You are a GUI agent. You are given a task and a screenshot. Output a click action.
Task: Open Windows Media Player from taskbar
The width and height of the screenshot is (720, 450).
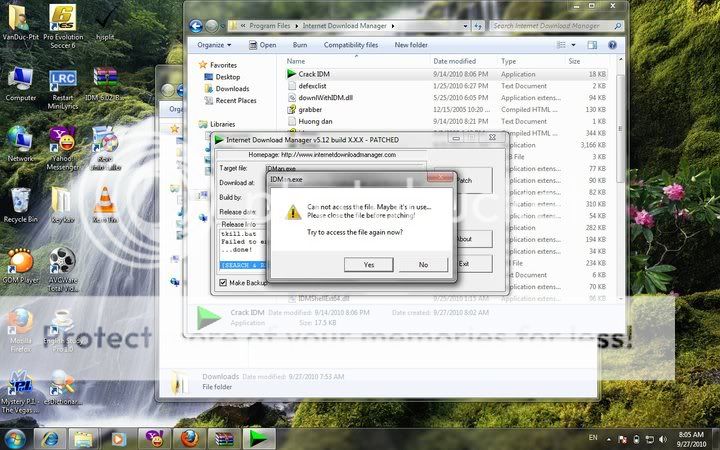tap(118, 439)
